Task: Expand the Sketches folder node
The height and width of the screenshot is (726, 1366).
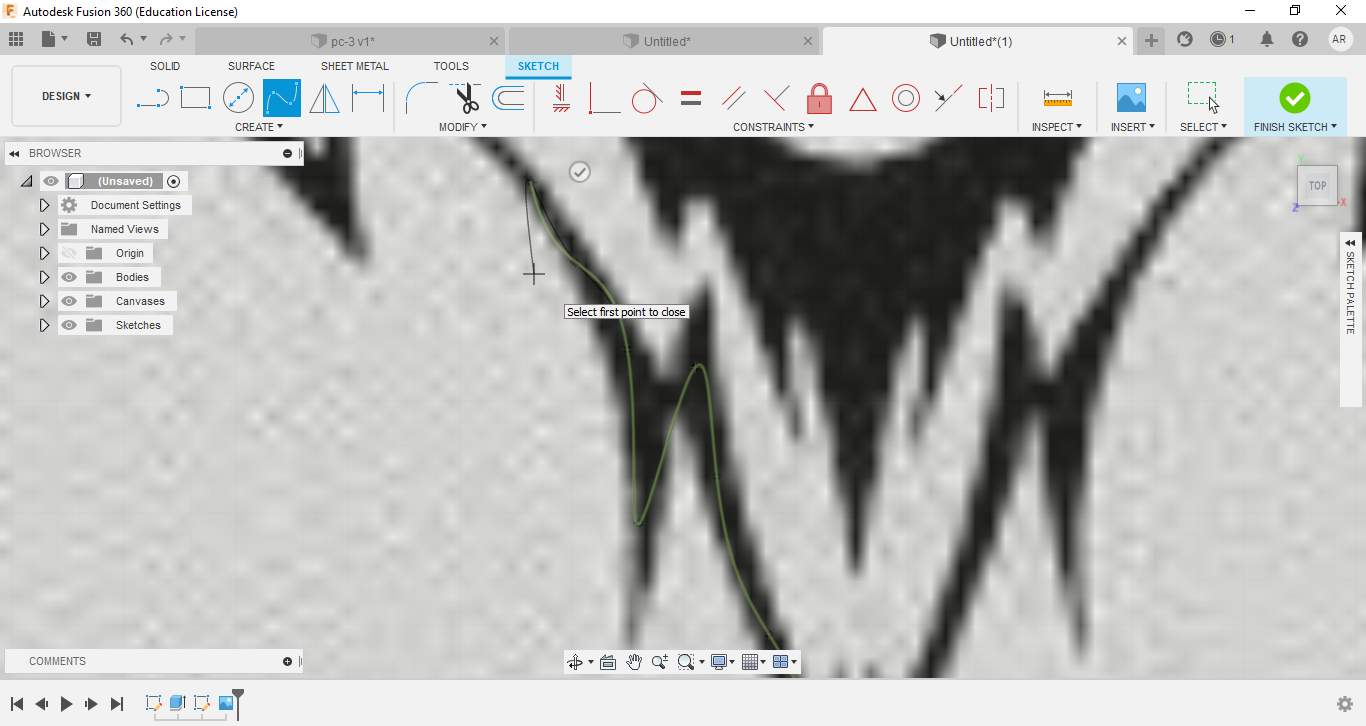Action: [x=44, y=325]
